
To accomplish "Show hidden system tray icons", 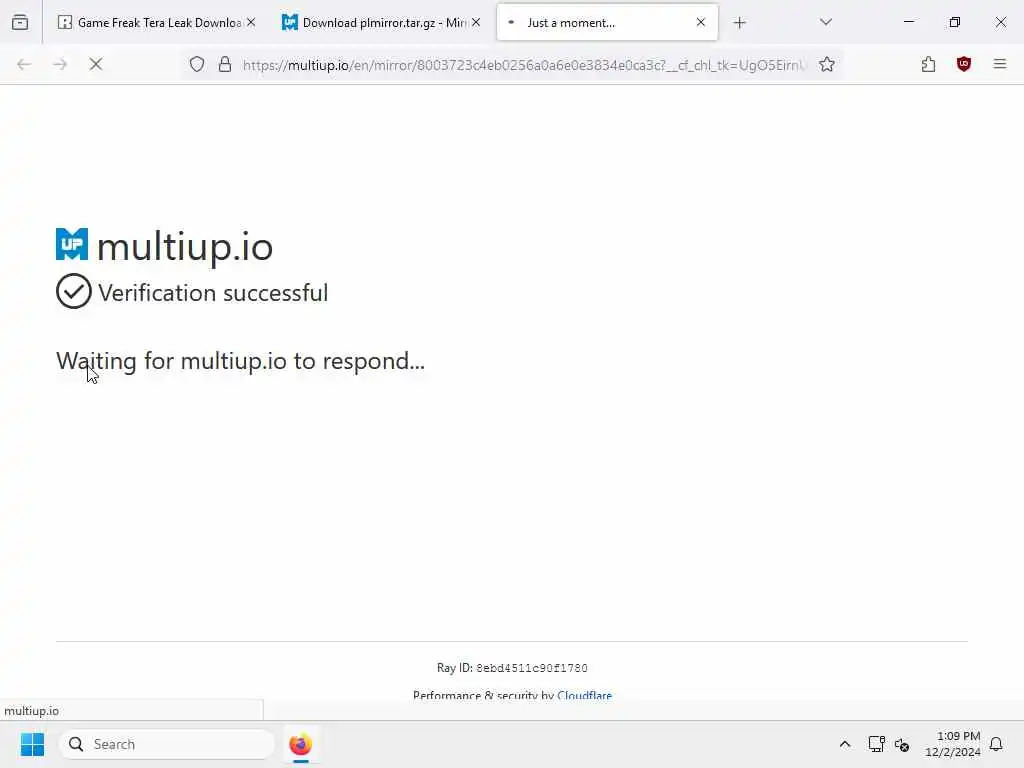I will [844, 744].
